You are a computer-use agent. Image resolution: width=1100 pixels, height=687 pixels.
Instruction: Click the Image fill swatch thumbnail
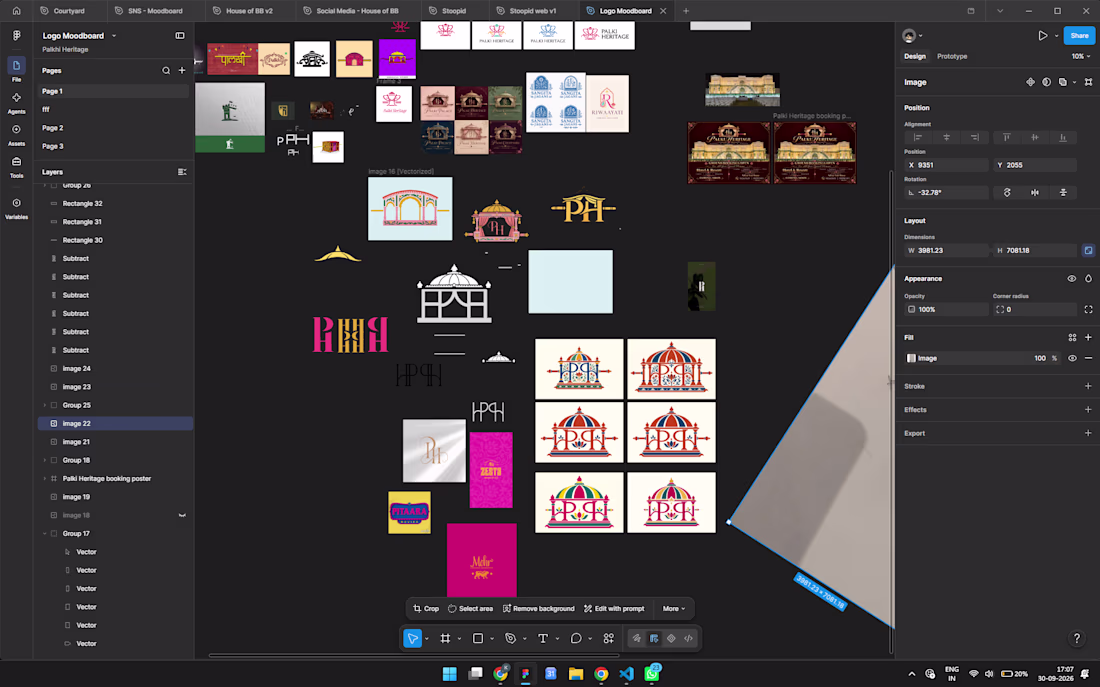pos(911,358)
